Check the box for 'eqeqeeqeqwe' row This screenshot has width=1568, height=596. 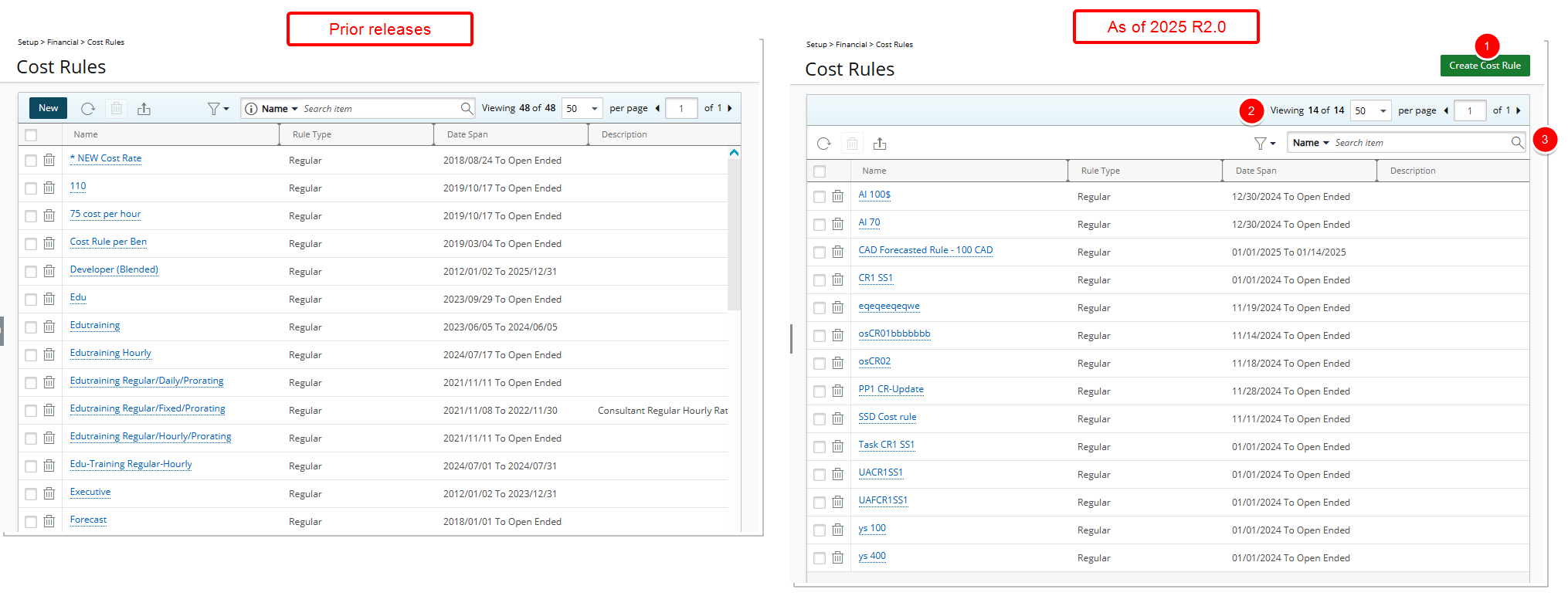point(820,308)
